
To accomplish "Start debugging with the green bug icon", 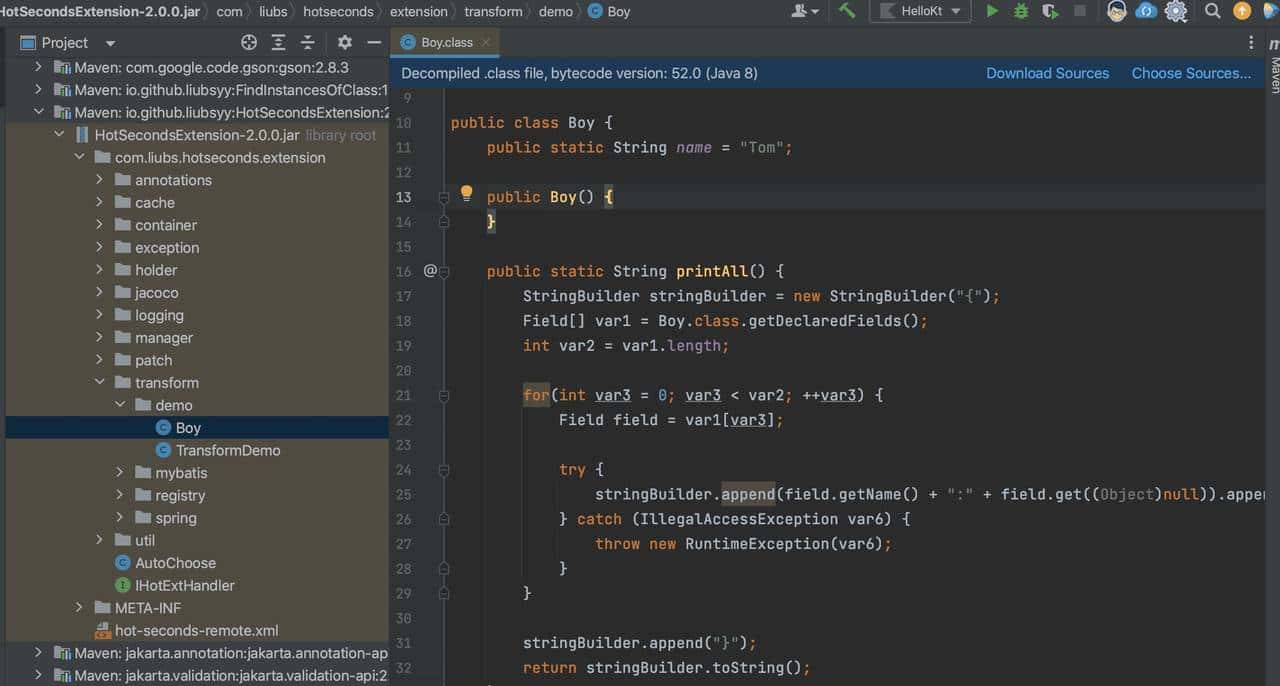I will tap(1021, 11).
